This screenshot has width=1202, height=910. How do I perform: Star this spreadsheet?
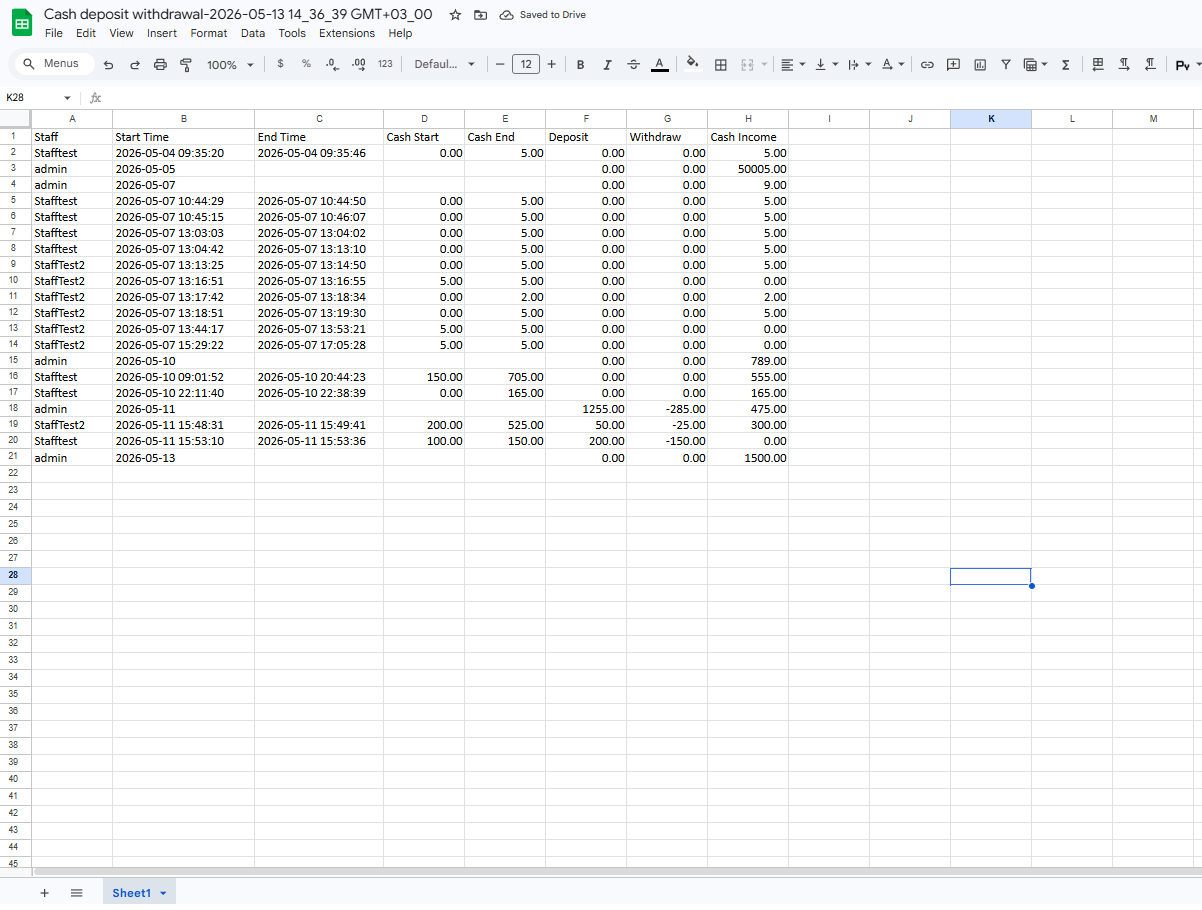455,15
